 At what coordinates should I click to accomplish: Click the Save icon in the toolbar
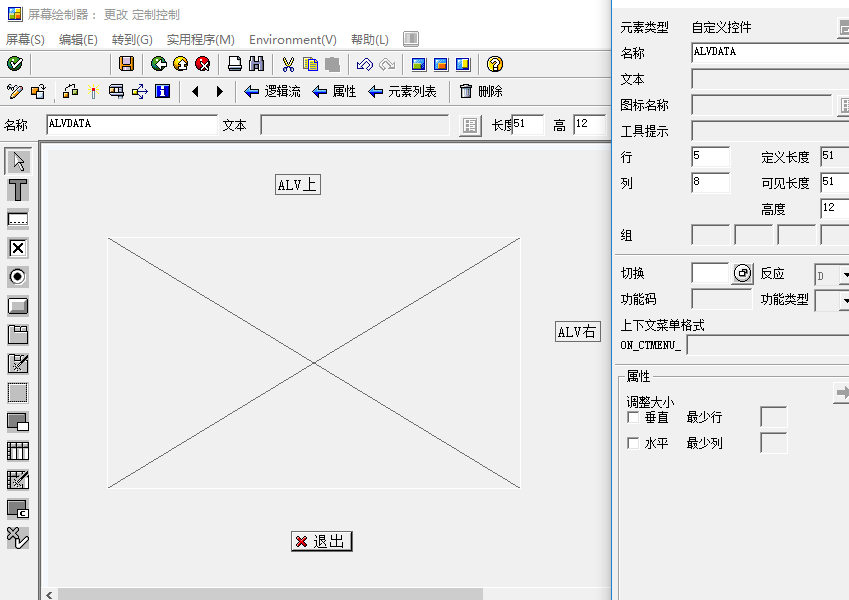coord(126,63)
